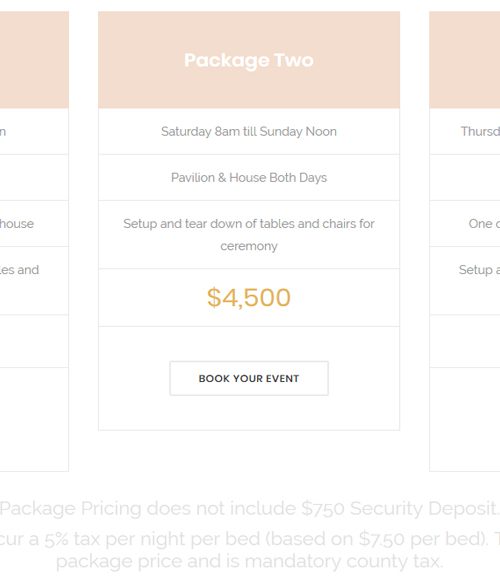The image size is (500, 579).
Task: Click the peach header of the left package card
Action: click(34, 60)
